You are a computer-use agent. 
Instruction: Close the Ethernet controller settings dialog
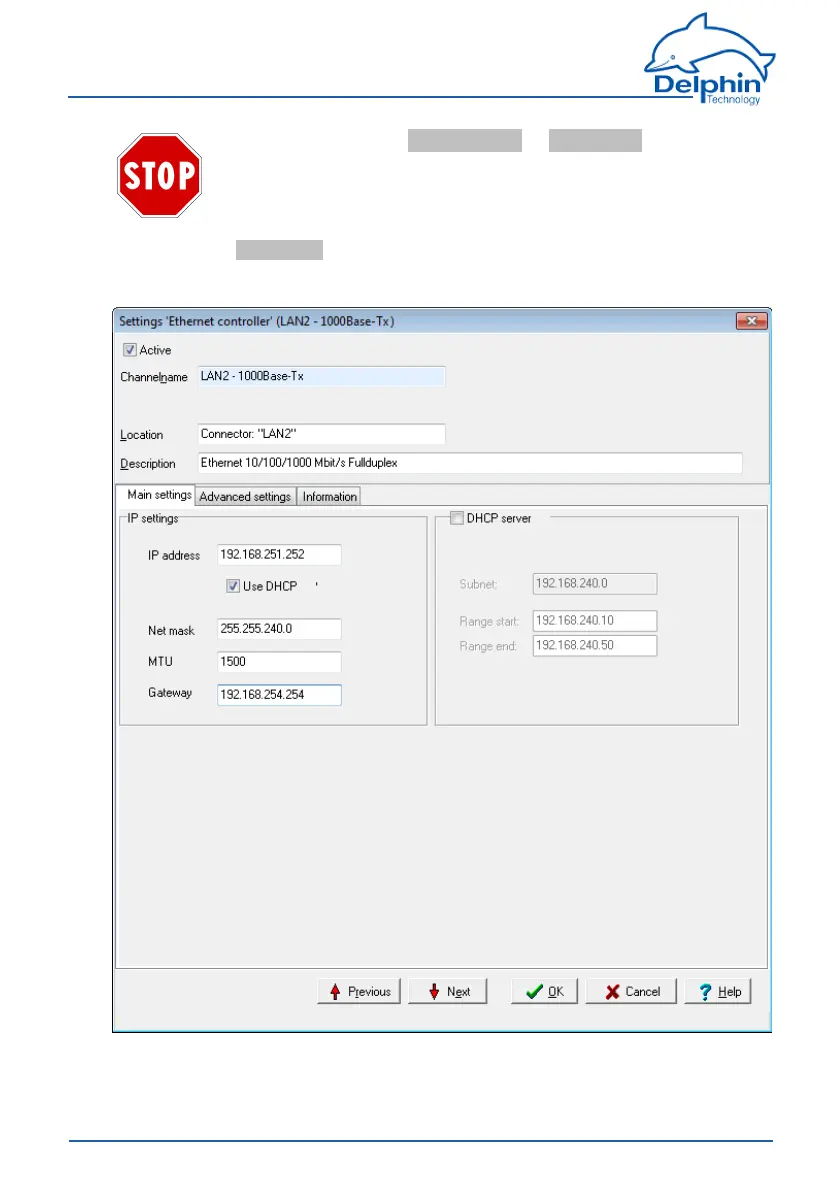coord(752,321)
